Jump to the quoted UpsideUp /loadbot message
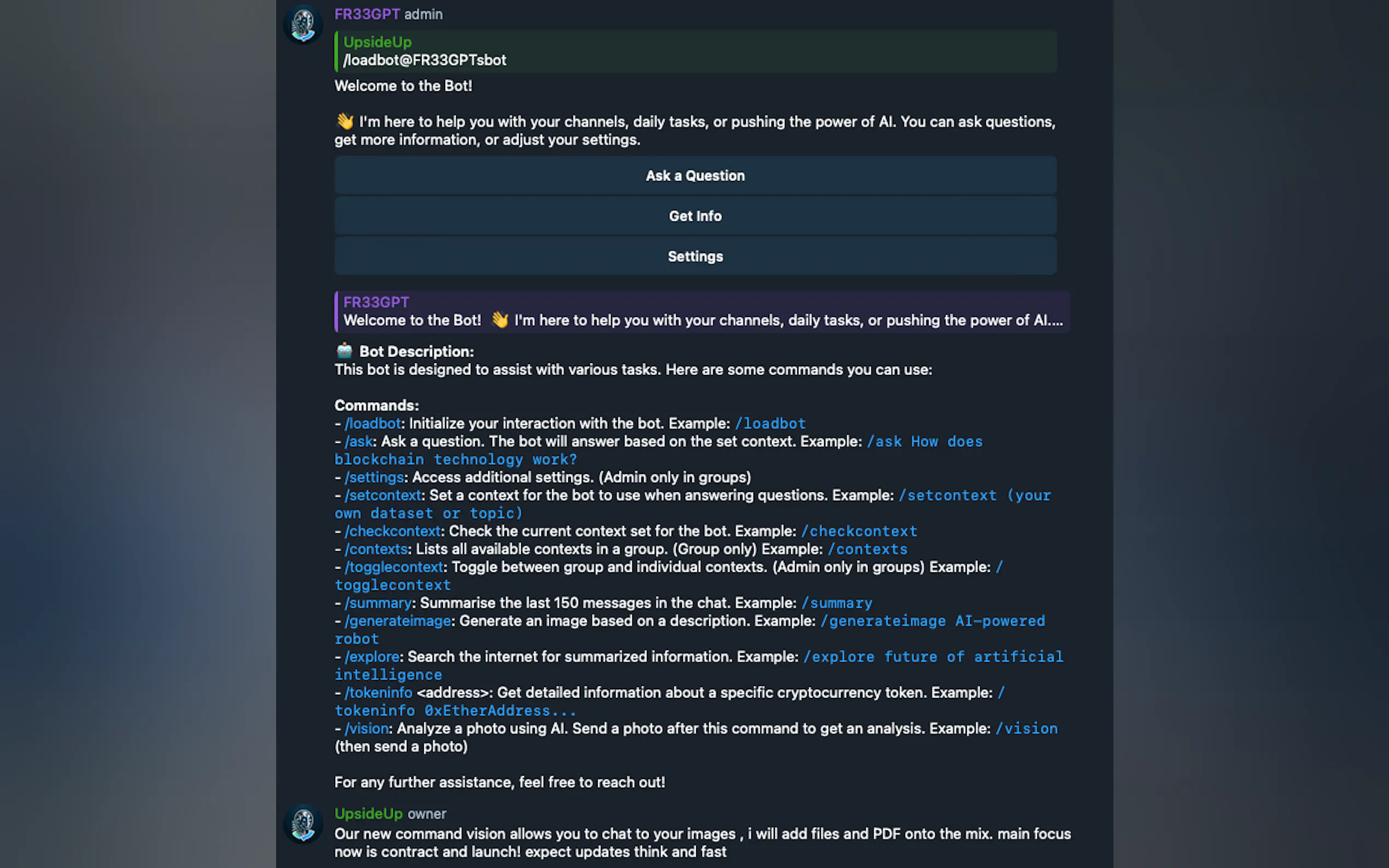Image resolution: width=1389 pixels, height=868 pixels. coord(695,51)
